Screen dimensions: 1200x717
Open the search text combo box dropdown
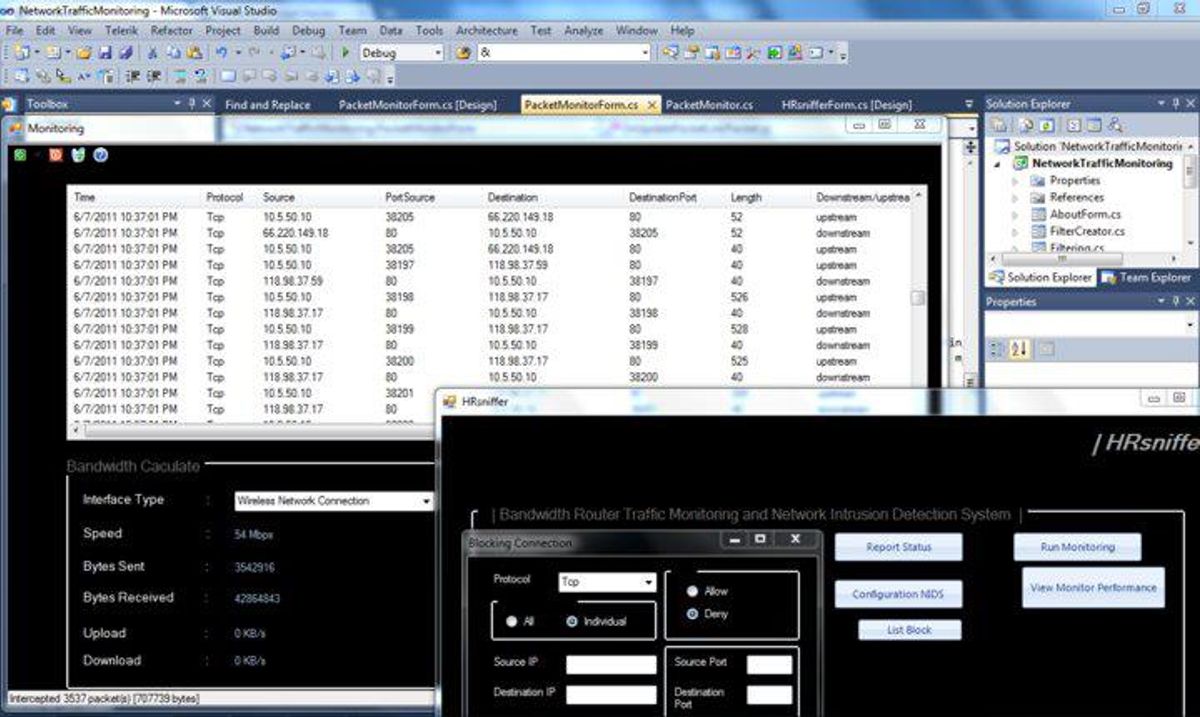[645, 53]
